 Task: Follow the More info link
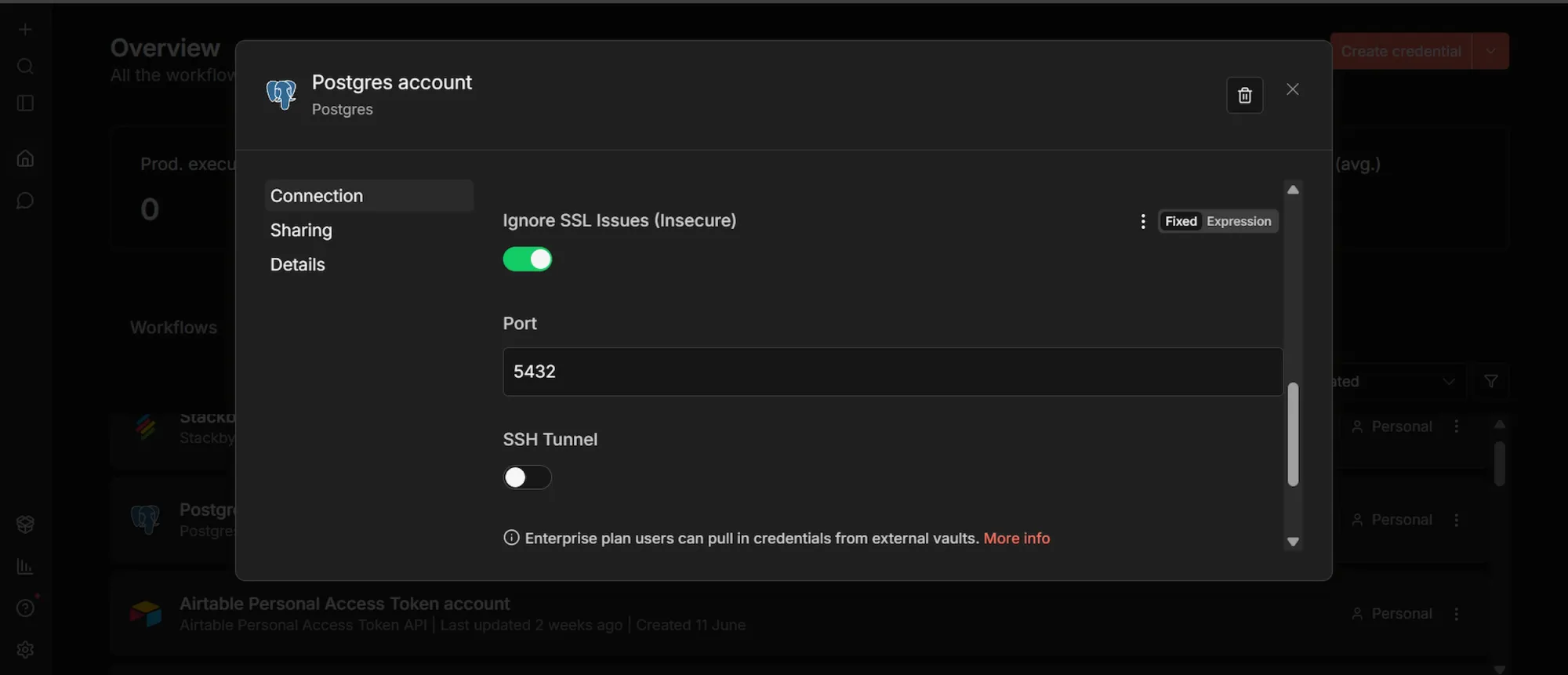1017,539
